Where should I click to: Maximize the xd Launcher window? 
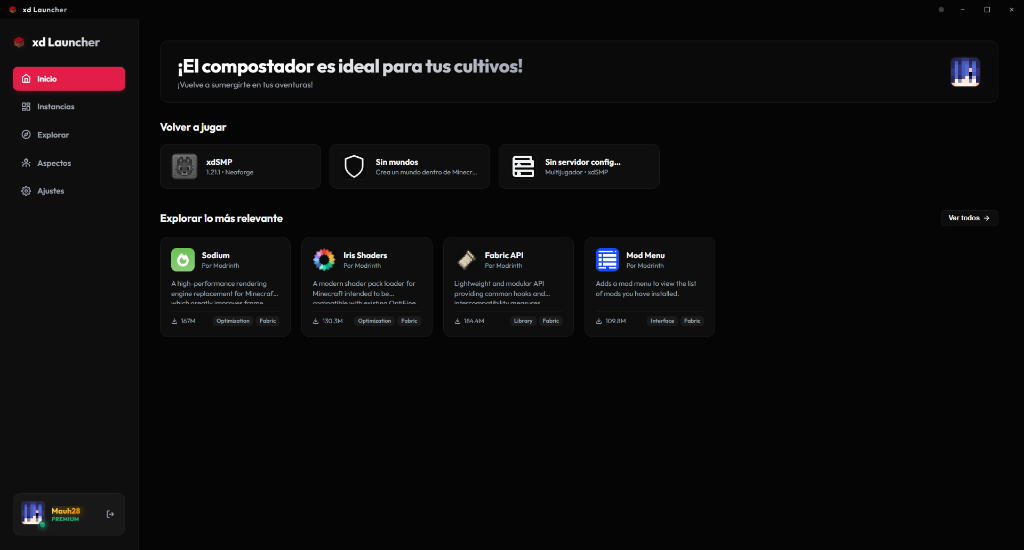coord(987,10)
